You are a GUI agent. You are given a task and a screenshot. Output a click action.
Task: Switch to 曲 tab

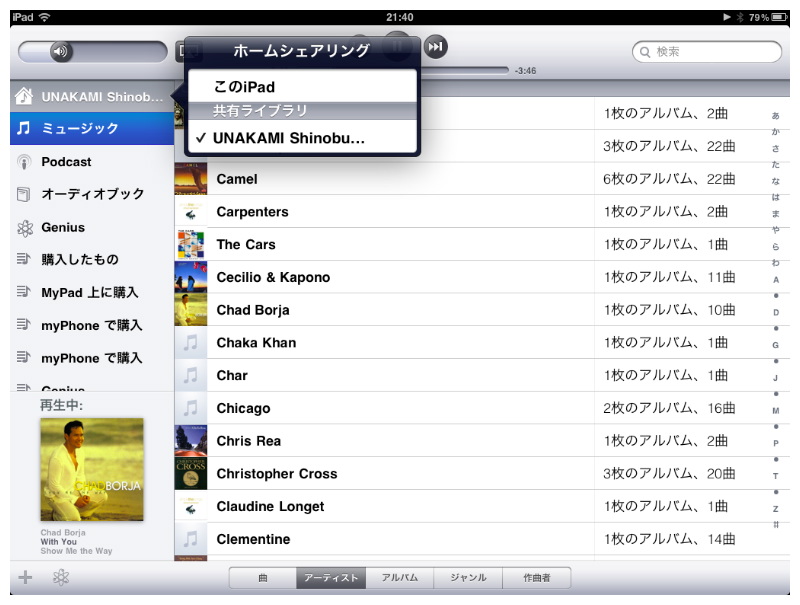pos(263,577)
